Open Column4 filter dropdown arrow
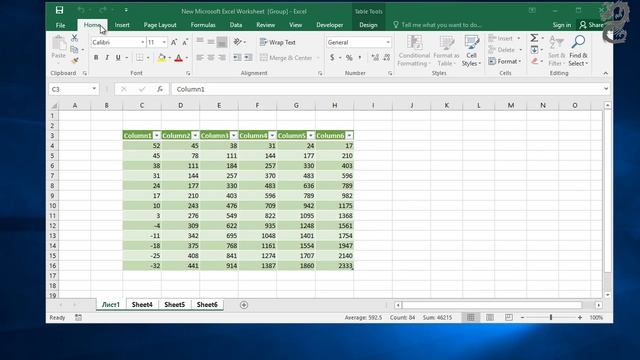 [x=272, y=136]
